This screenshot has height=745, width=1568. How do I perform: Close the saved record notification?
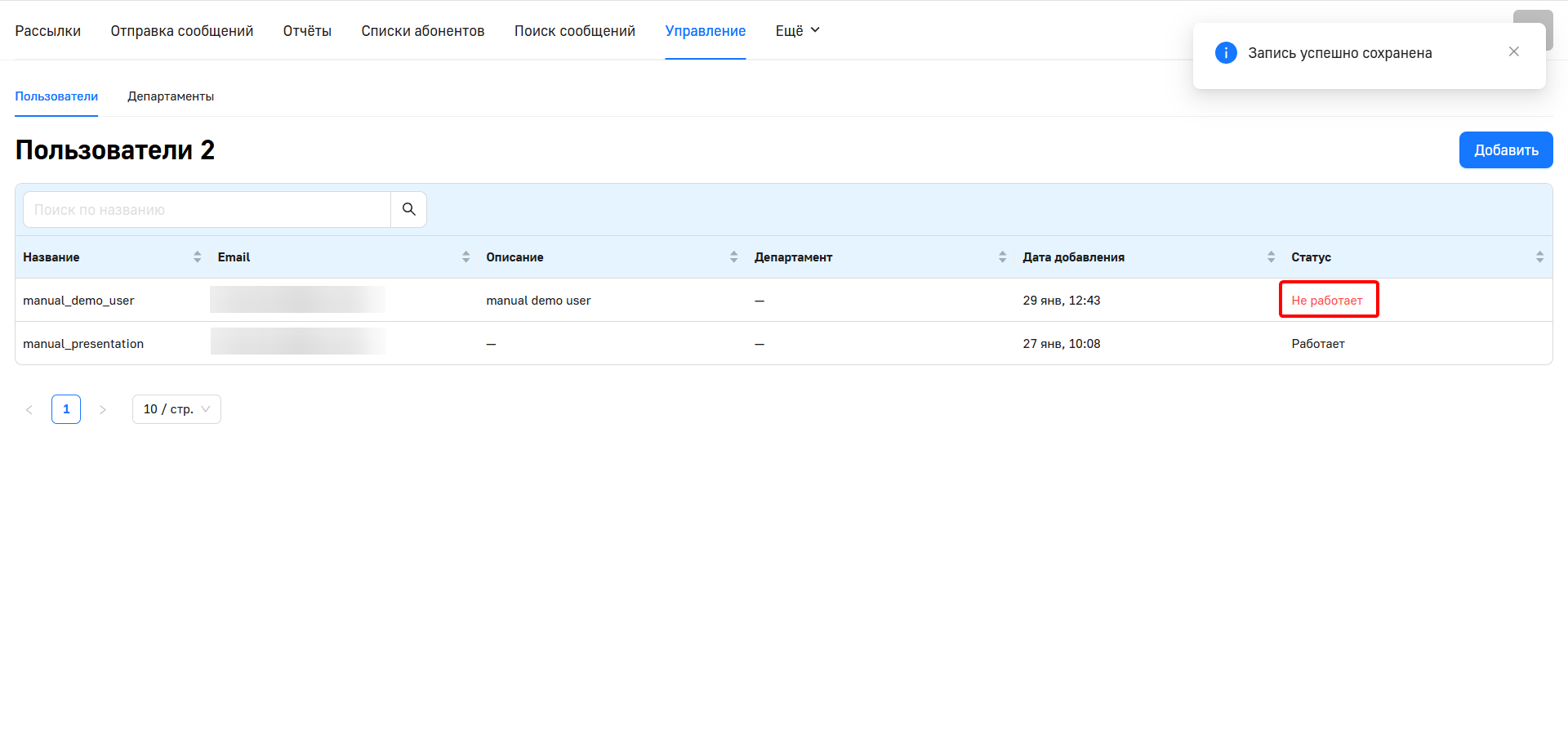(1513, 51)
